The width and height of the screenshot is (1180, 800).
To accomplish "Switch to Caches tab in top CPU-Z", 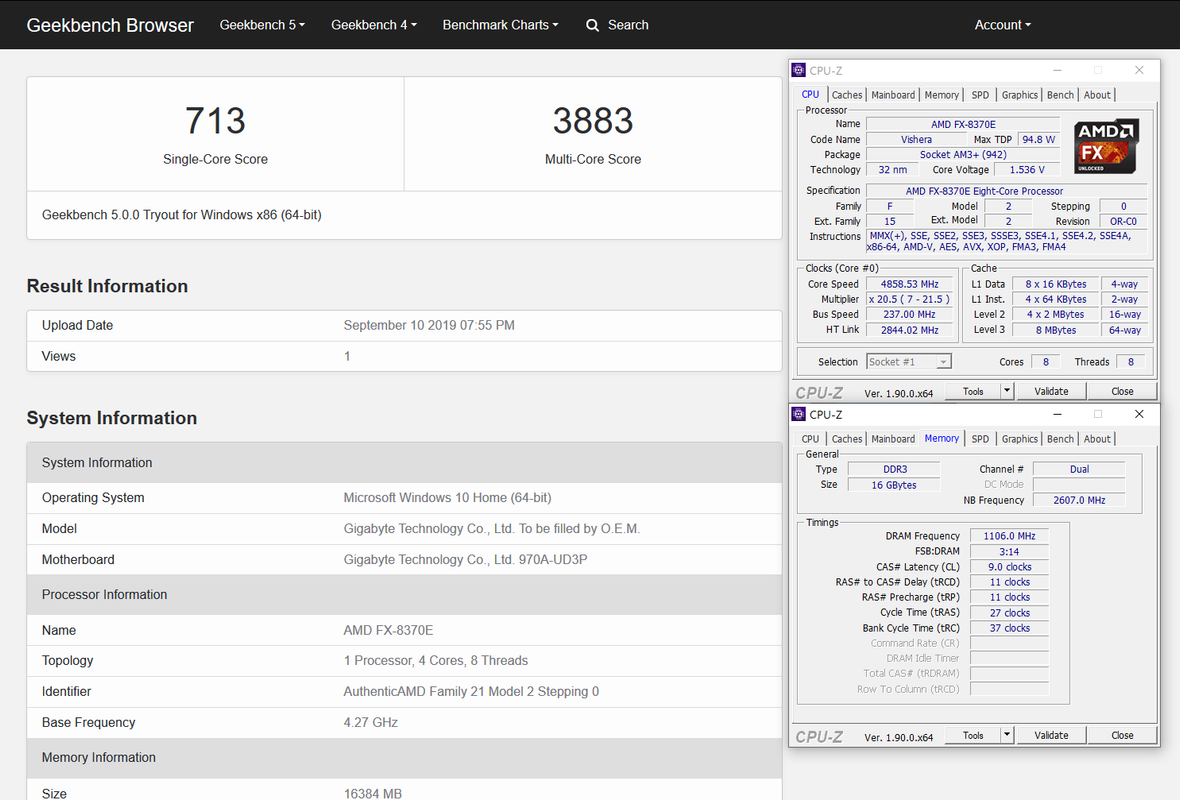I will [847, 95].
